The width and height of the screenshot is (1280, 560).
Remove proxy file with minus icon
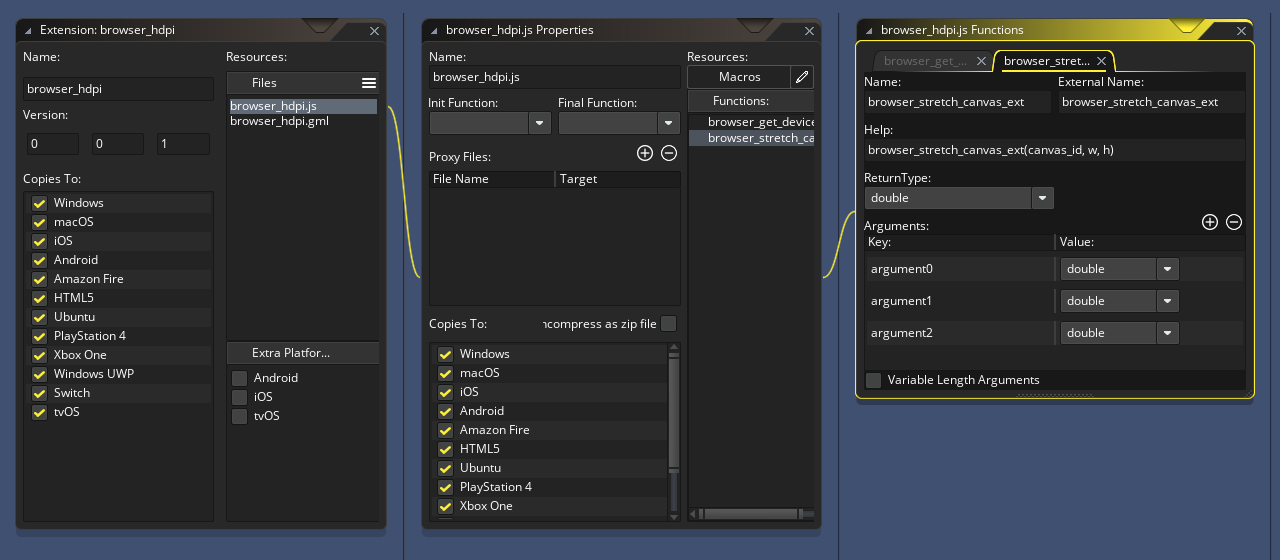click(x=669, y=153)
